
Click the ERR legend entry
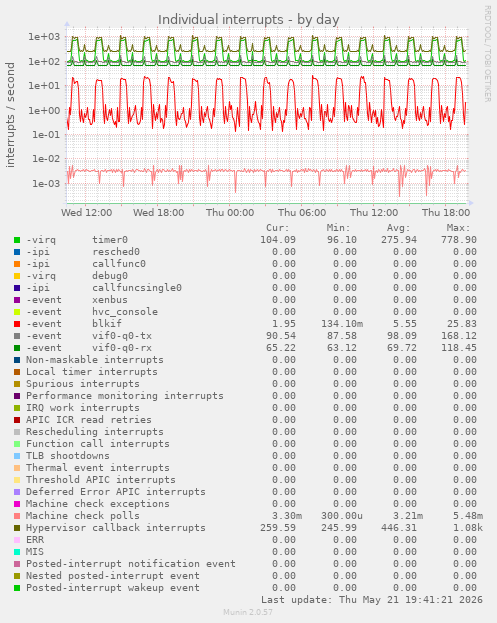(35, 540)
